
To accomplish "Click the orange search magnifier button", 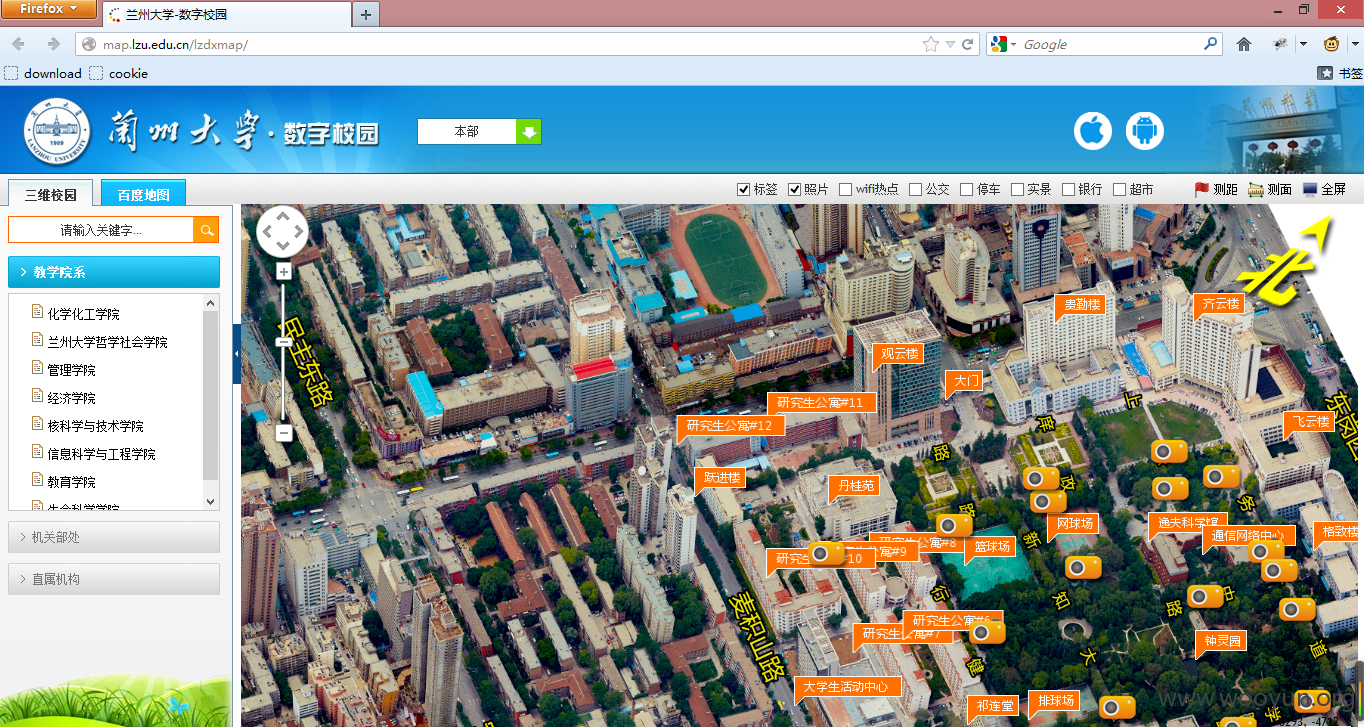I will click(206, 230).
